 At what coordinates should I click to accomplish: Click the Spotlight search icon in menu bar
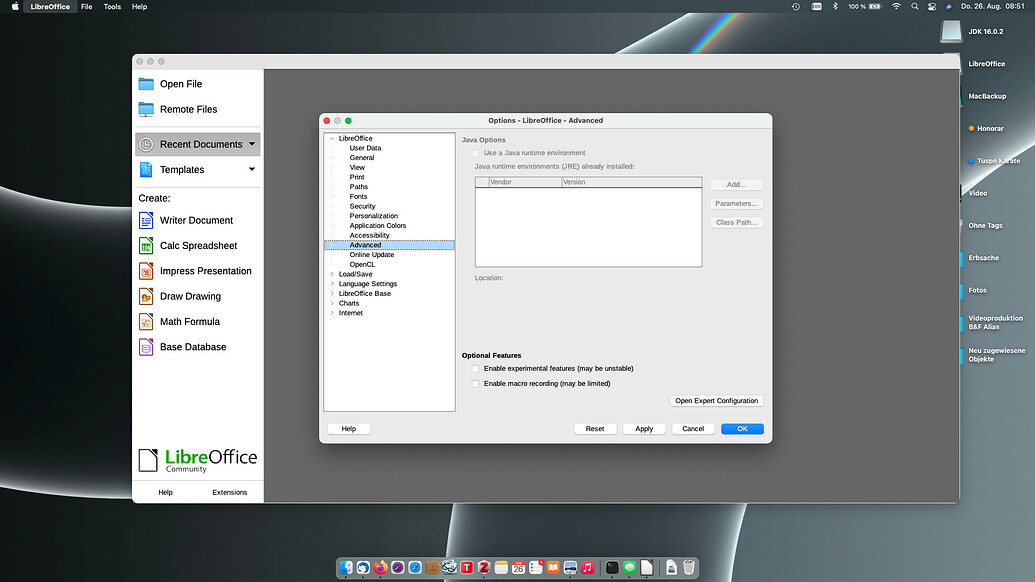click(x=914, y=7)
